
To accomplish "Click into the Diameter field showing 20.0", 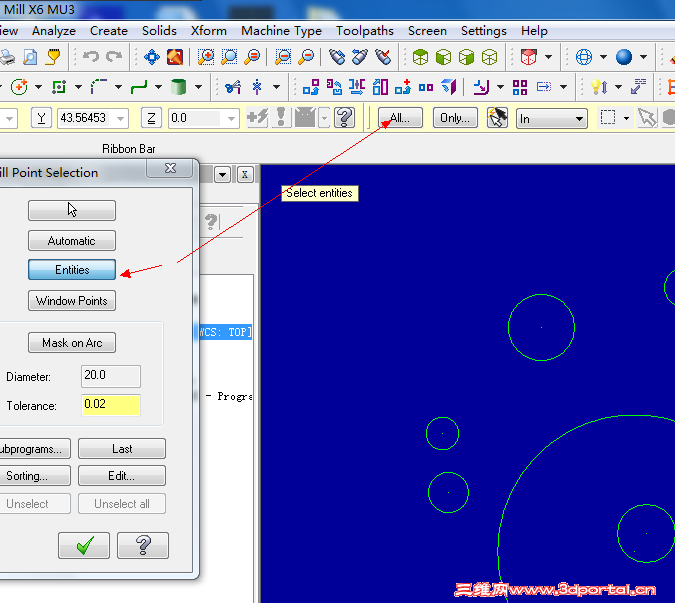I will click(x=111, y=376).
